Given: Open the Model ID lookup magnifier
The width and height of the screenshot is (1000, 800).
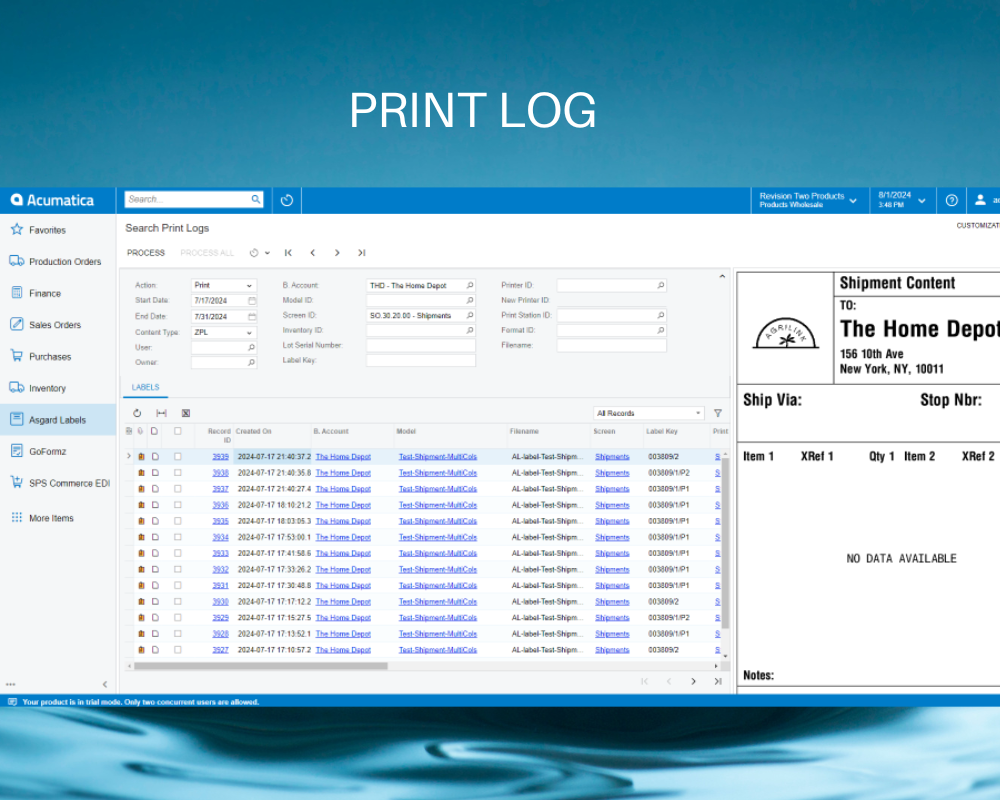Looking at the screenshot, I should pos(470,300).
